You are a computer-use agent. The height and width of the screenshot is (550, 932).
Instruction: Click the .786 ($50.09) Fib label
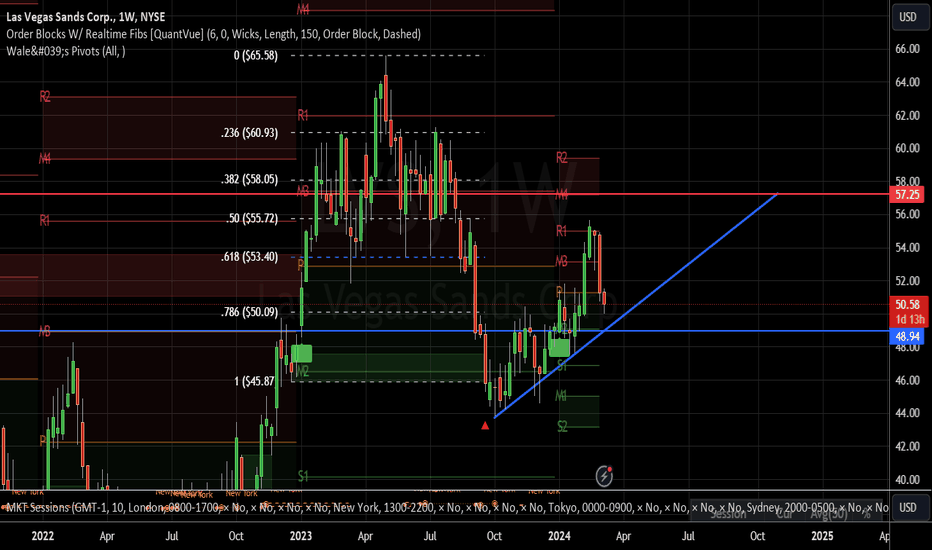coord(250,312)
